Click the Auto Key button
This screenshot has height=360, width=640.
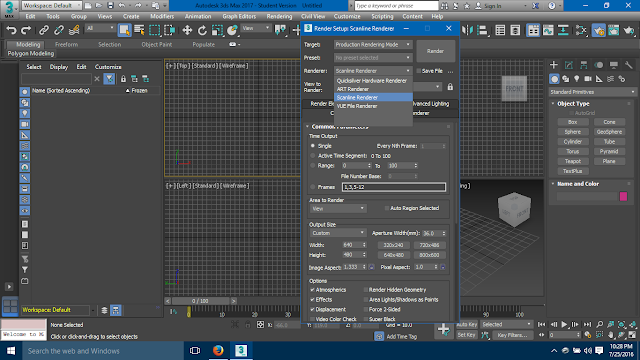(x=467, y=324)
